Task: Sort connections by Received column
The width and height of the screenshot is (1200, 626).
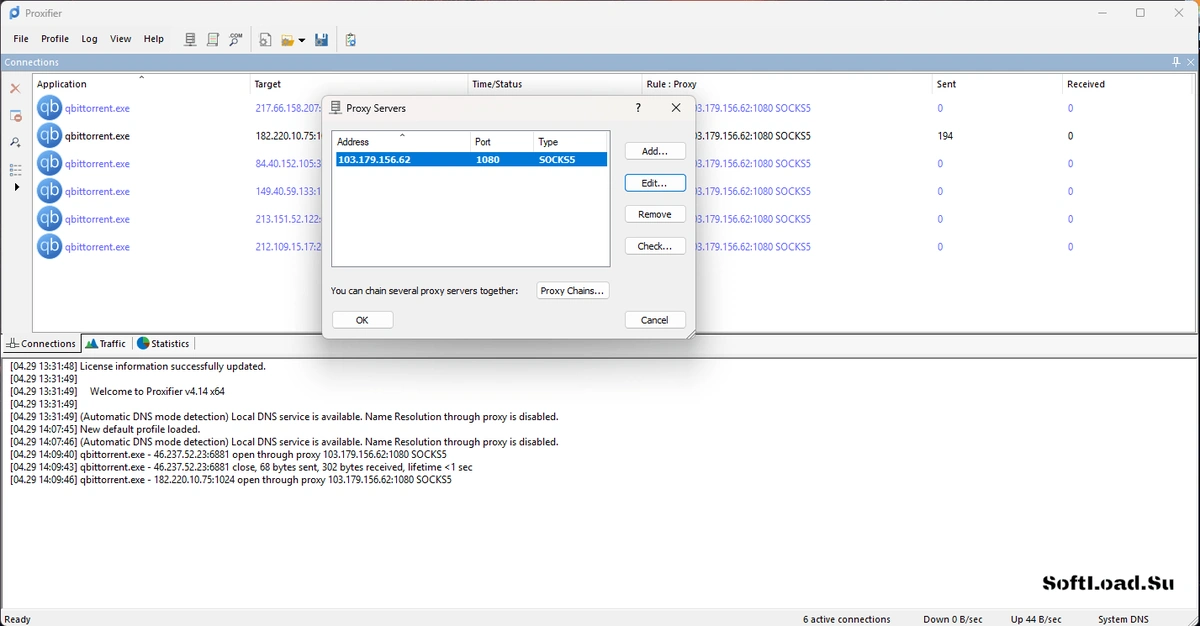Action: 1129,84
